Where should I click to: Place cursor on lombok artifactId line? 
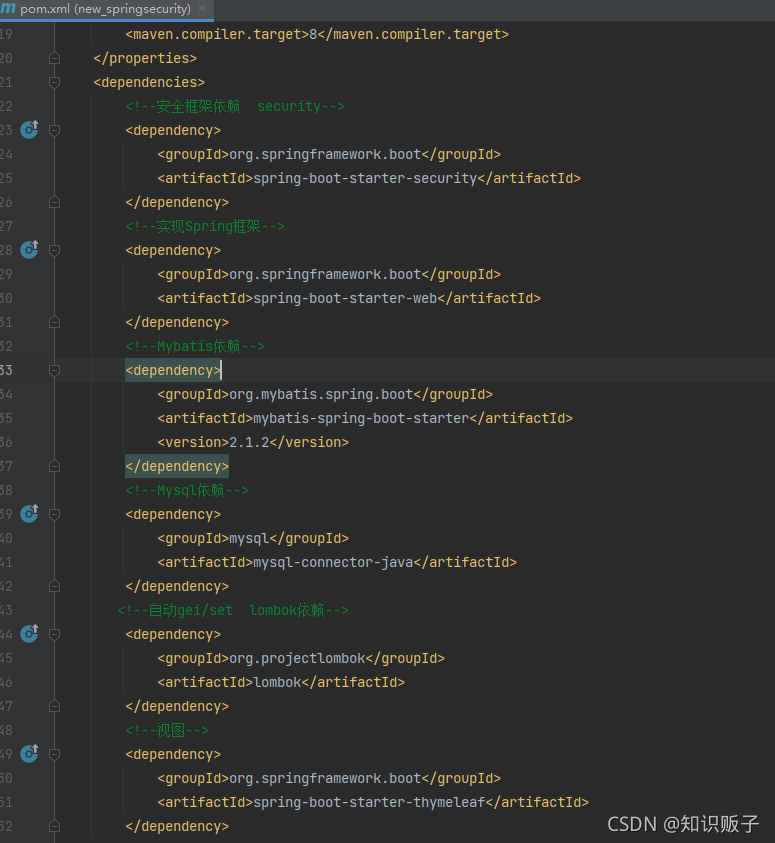[x=281, y=682]
